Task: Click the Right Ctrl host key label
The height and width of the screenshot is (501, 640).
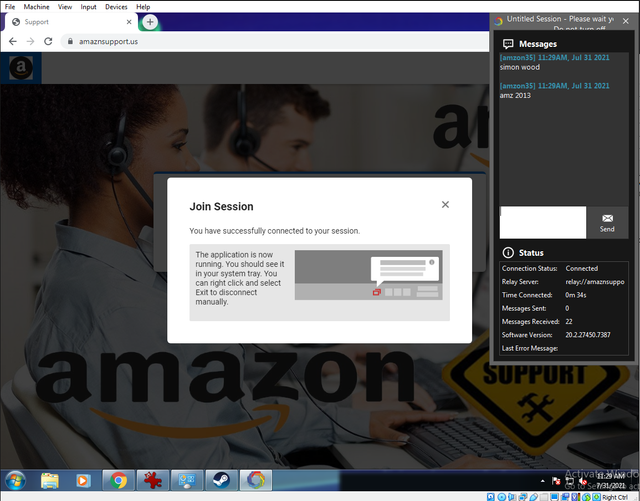Action: 615,497
